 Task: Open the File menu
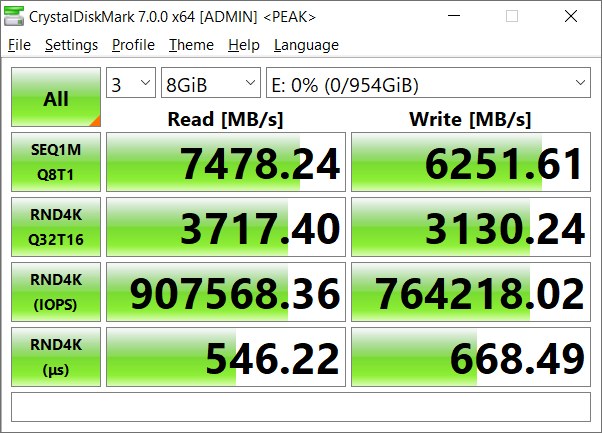point(19,45)
